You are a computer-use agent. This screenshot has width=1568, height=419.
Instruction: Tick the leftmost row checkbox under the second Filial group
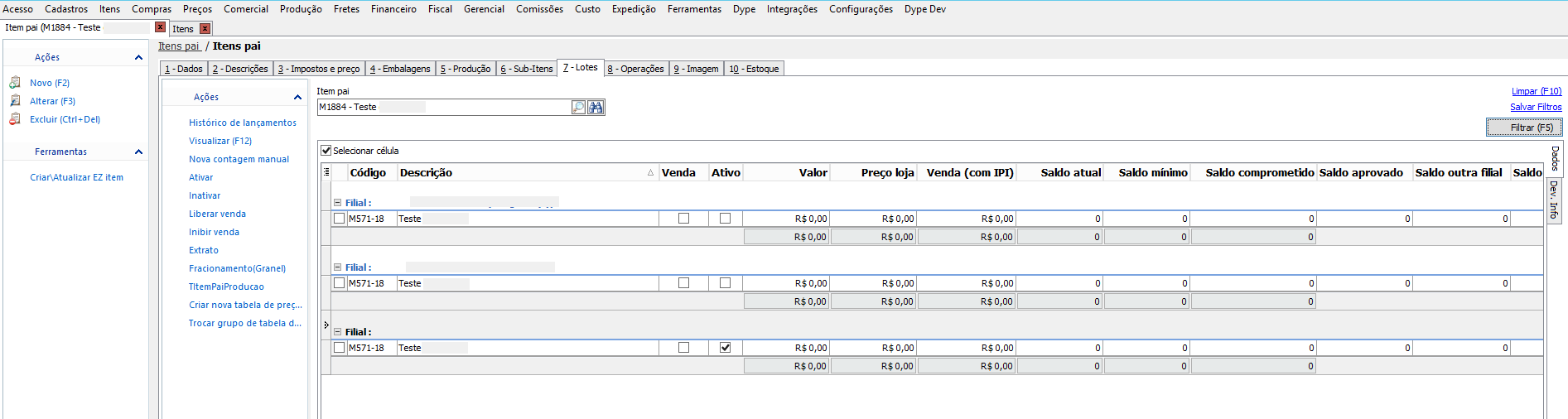pos(339,283)
